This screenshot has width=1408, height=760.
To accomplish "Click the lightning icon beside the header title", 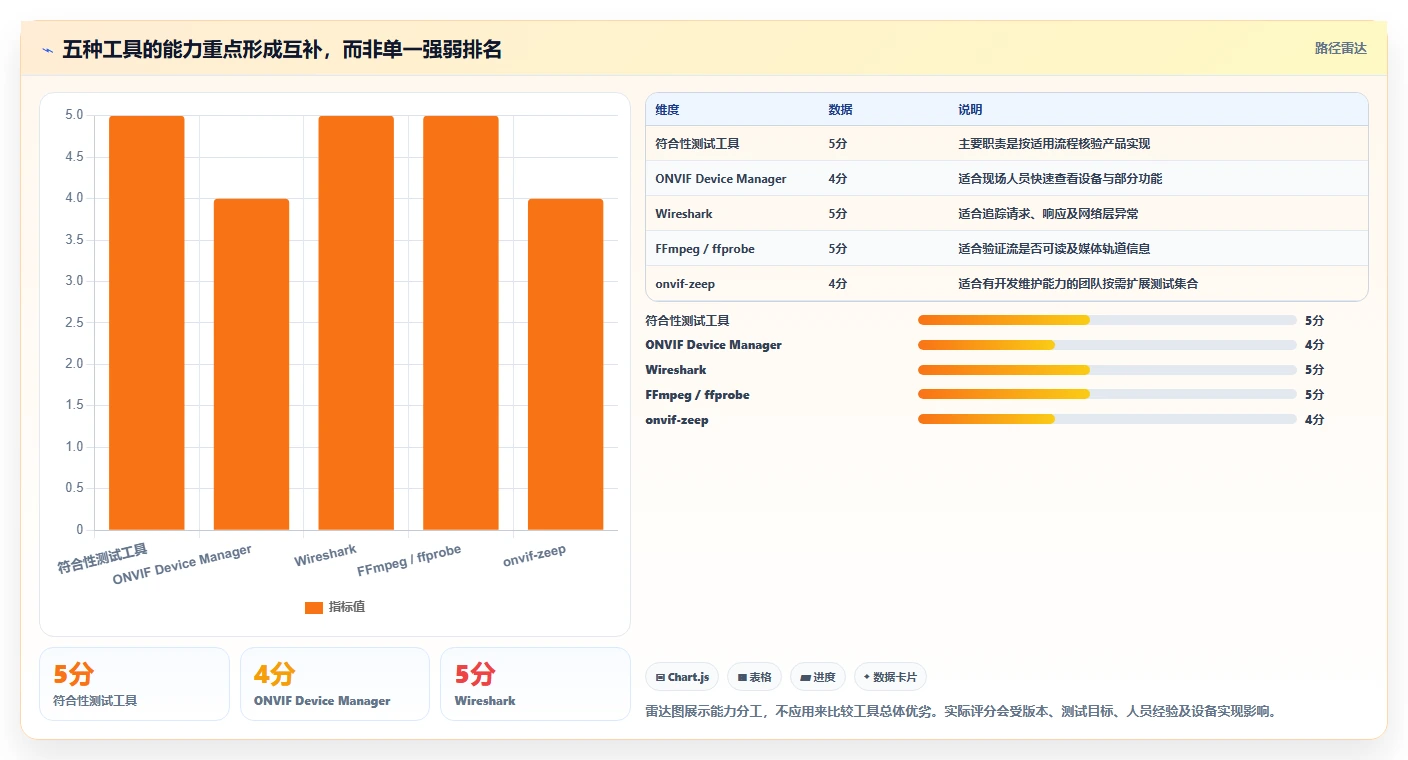I will pyautogui.click(x=48, y=50).
